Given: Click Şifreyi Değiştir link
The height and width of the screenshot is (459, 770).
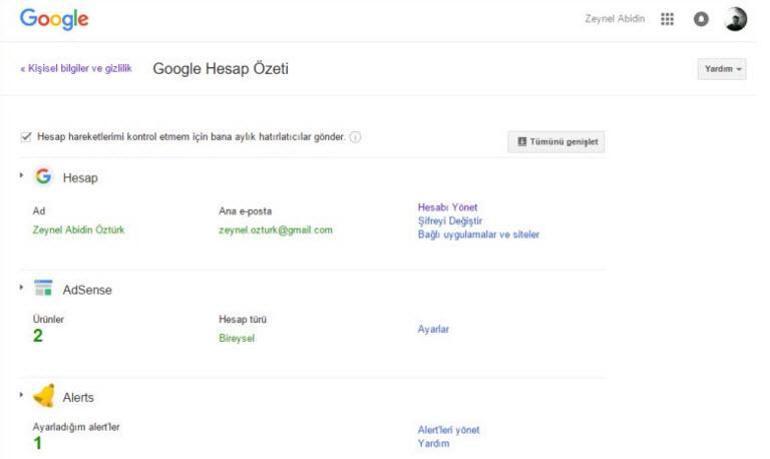Looking at the screenshot, I should point(451,221).
